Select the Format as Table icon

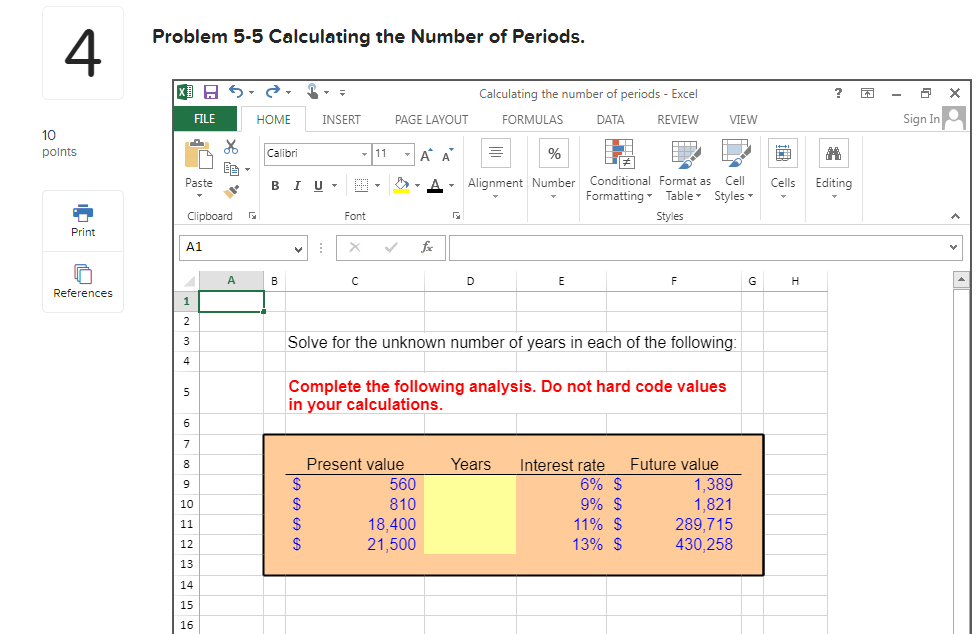click(x=684, y=170)
